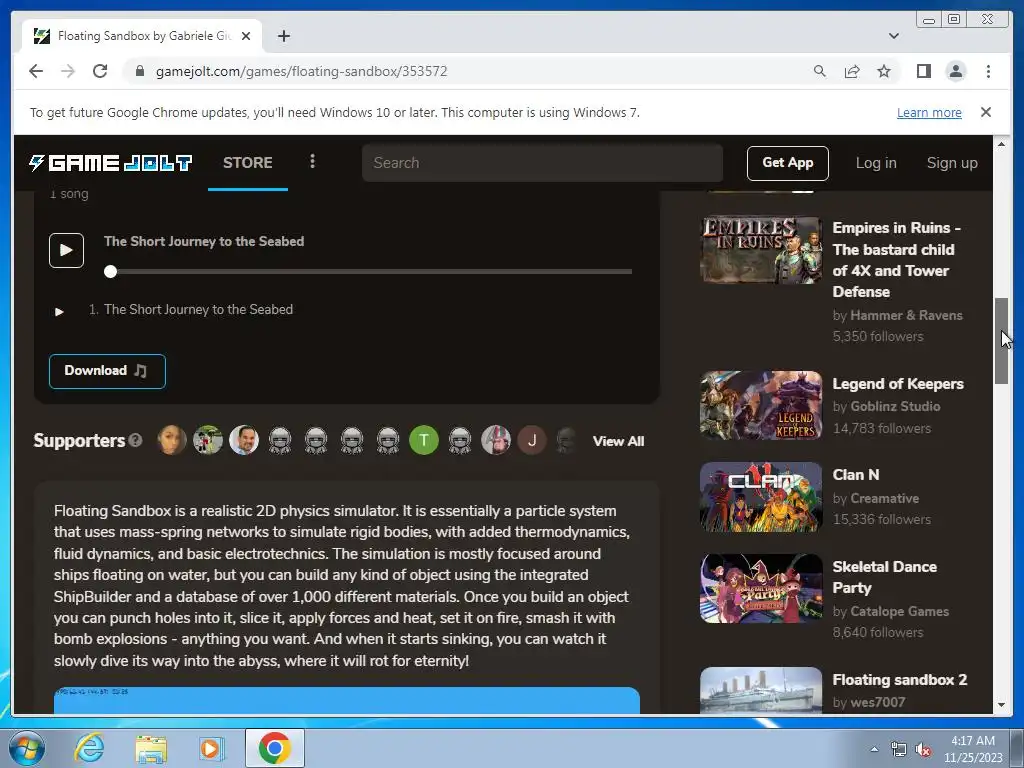Open Windows Explorer from the taskbar
1024x768 pixels.
tap(151, 748)
